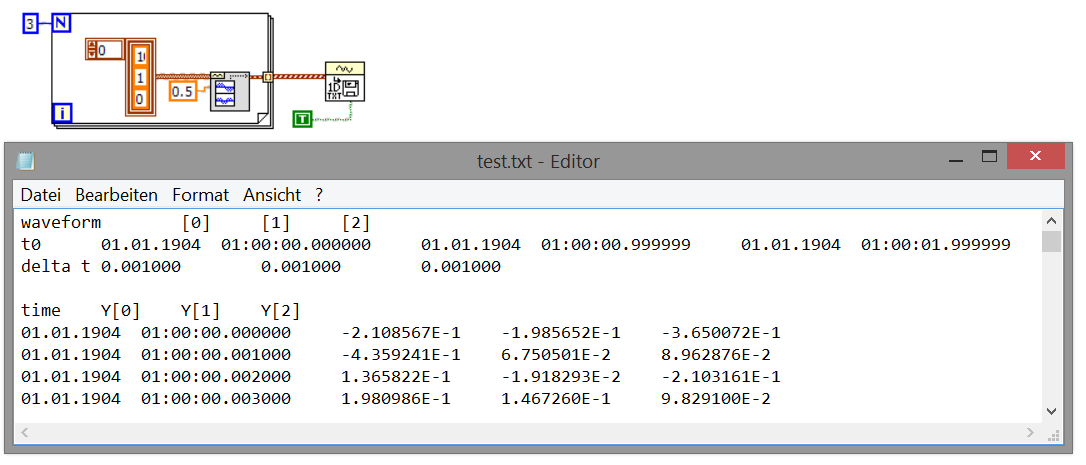
Task: Click the For Loop count terminal N
Action: coord(62,23)
